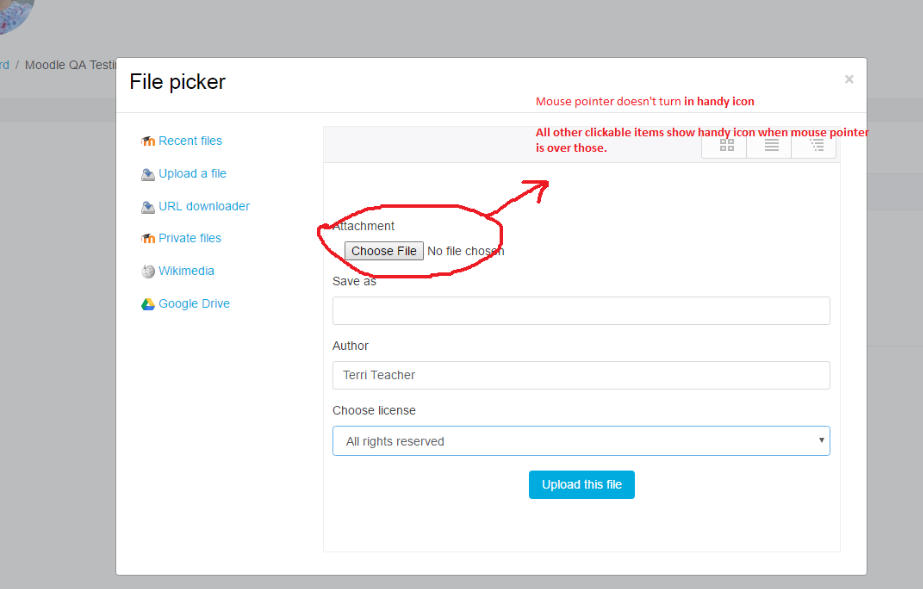Switch to icon grid view

coord(726,145)
